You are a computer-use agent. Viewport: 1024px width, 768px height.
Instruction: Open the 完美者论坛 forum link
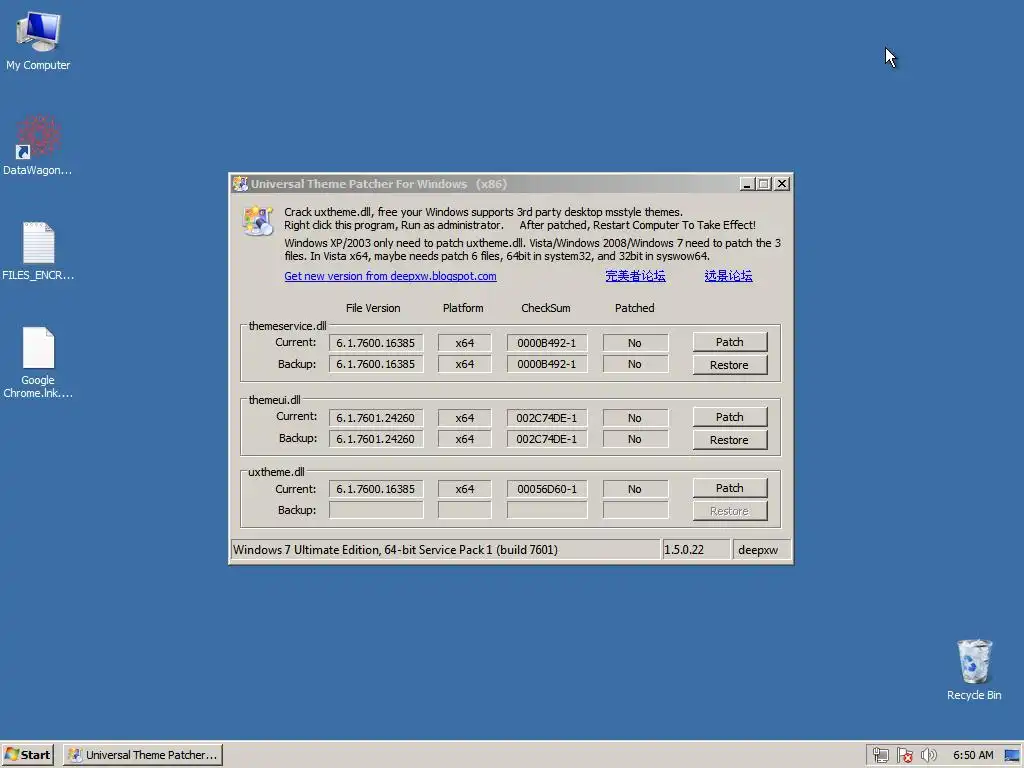coord(635,276)
